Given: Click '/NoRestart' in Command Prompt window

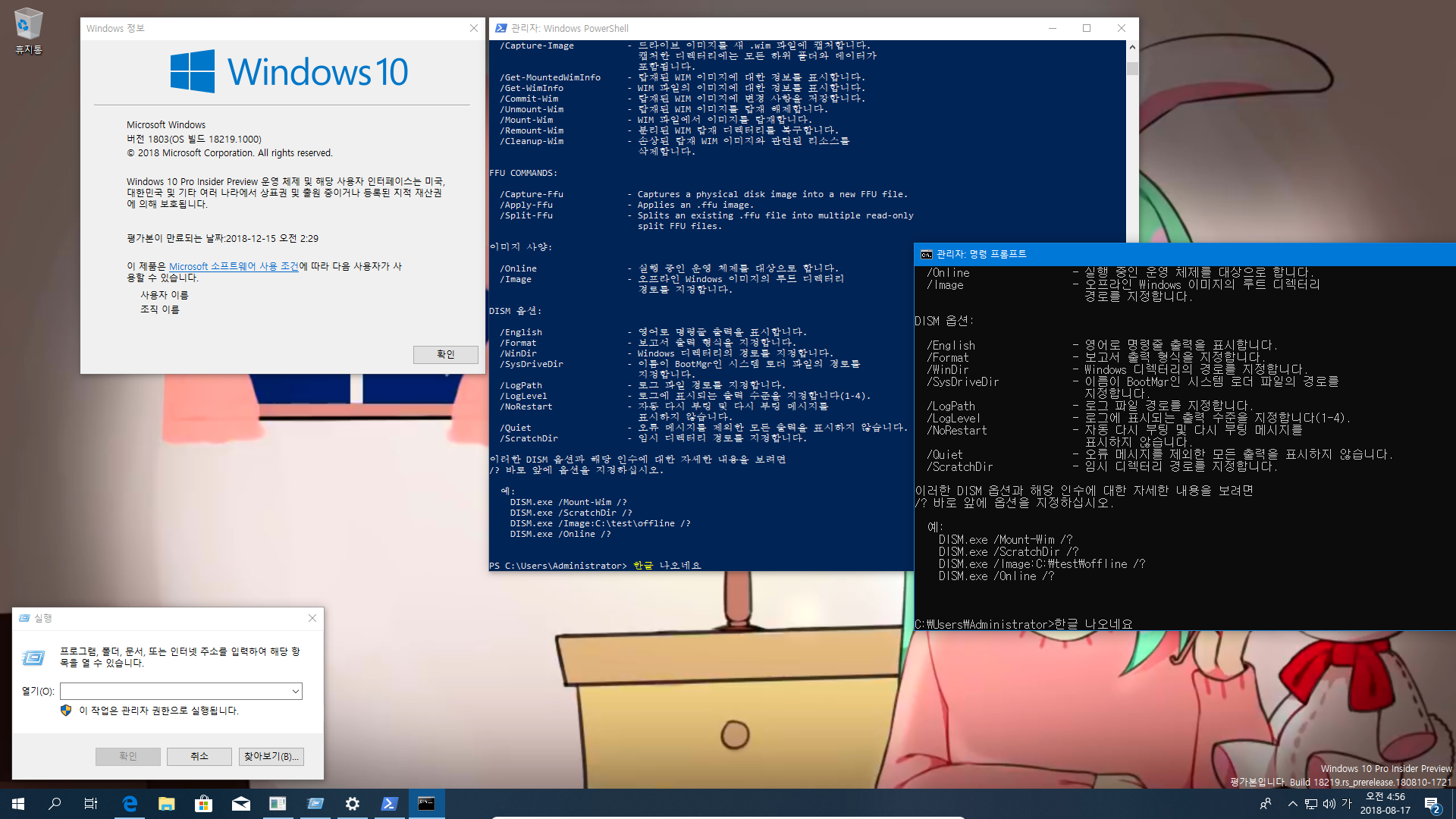Looking at the screenshot, I should click(x=956, y=430).
